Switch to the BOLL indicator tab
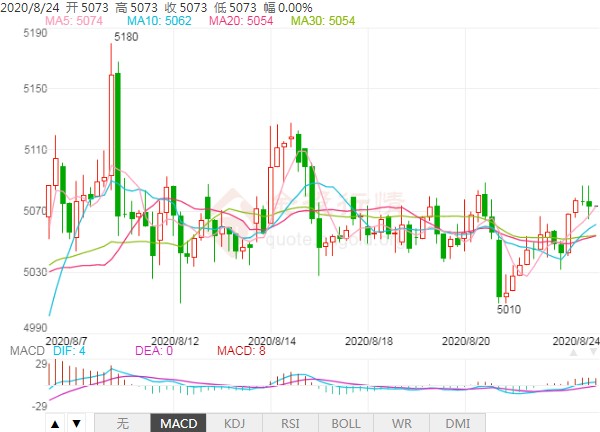The image size is (600, 432). tap(346, 423)
